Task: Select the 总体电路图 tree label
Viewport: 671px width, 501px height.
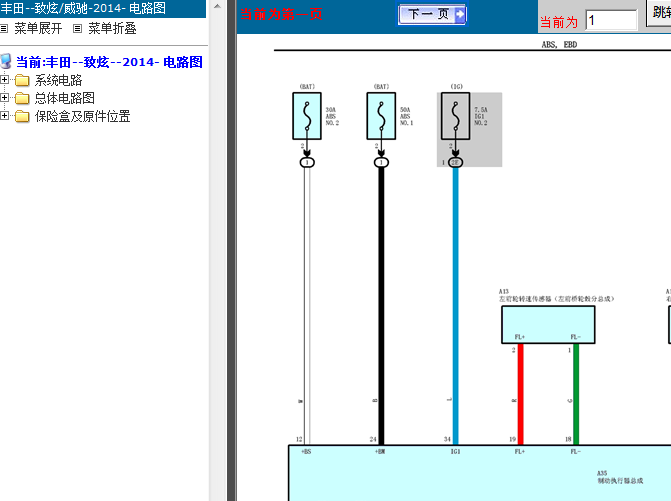Action: click(65, 98)
